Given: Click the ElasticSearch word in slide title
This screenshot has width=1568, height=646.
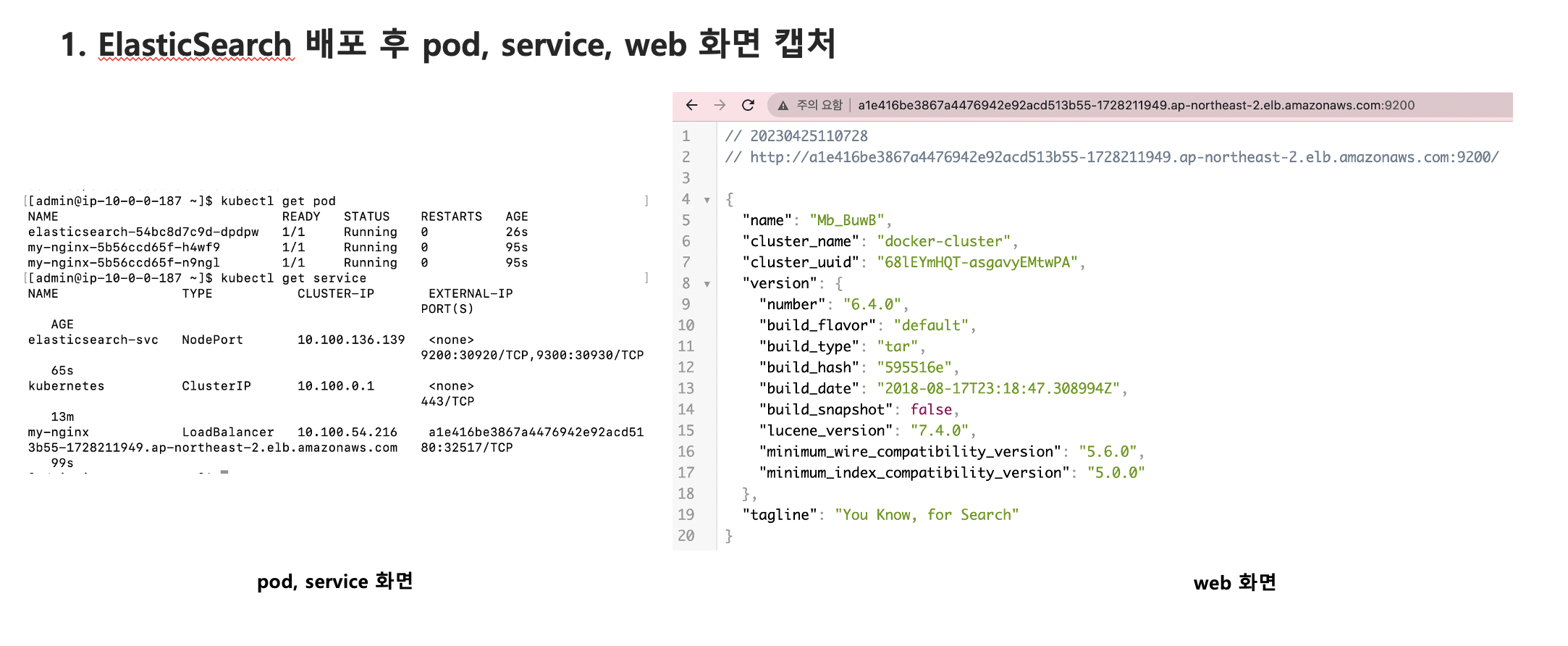Looking at the screenshot, I should point(195,44).
